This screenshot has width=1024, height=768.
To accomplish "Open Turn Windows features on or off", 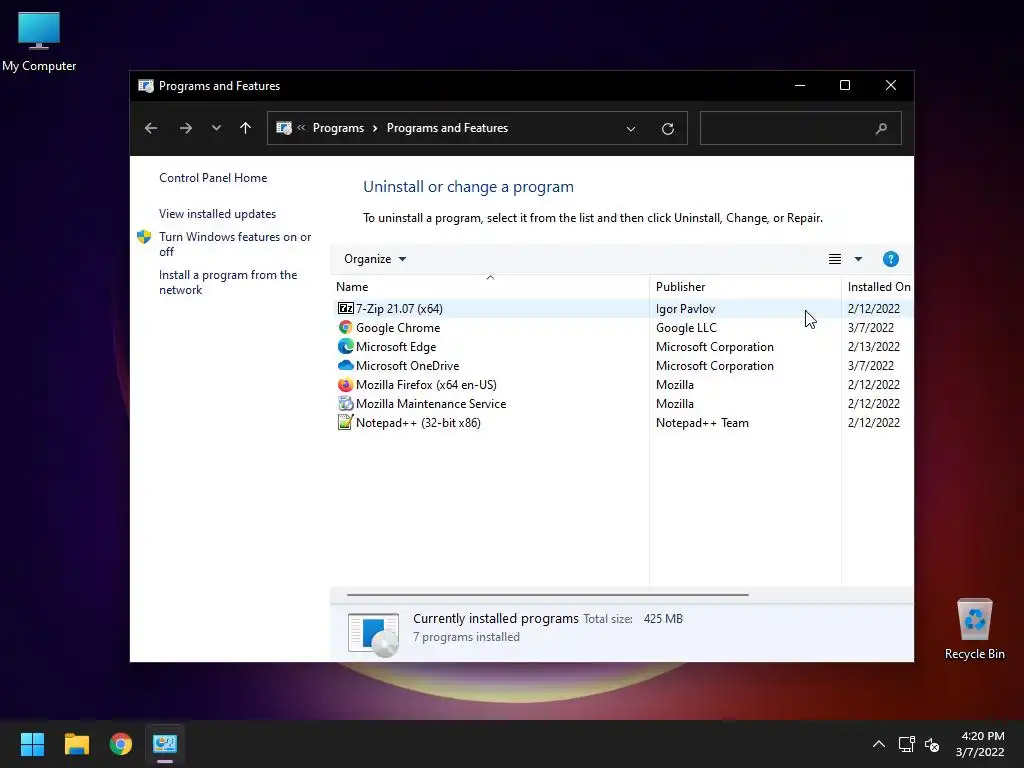I will pos(235,244).
